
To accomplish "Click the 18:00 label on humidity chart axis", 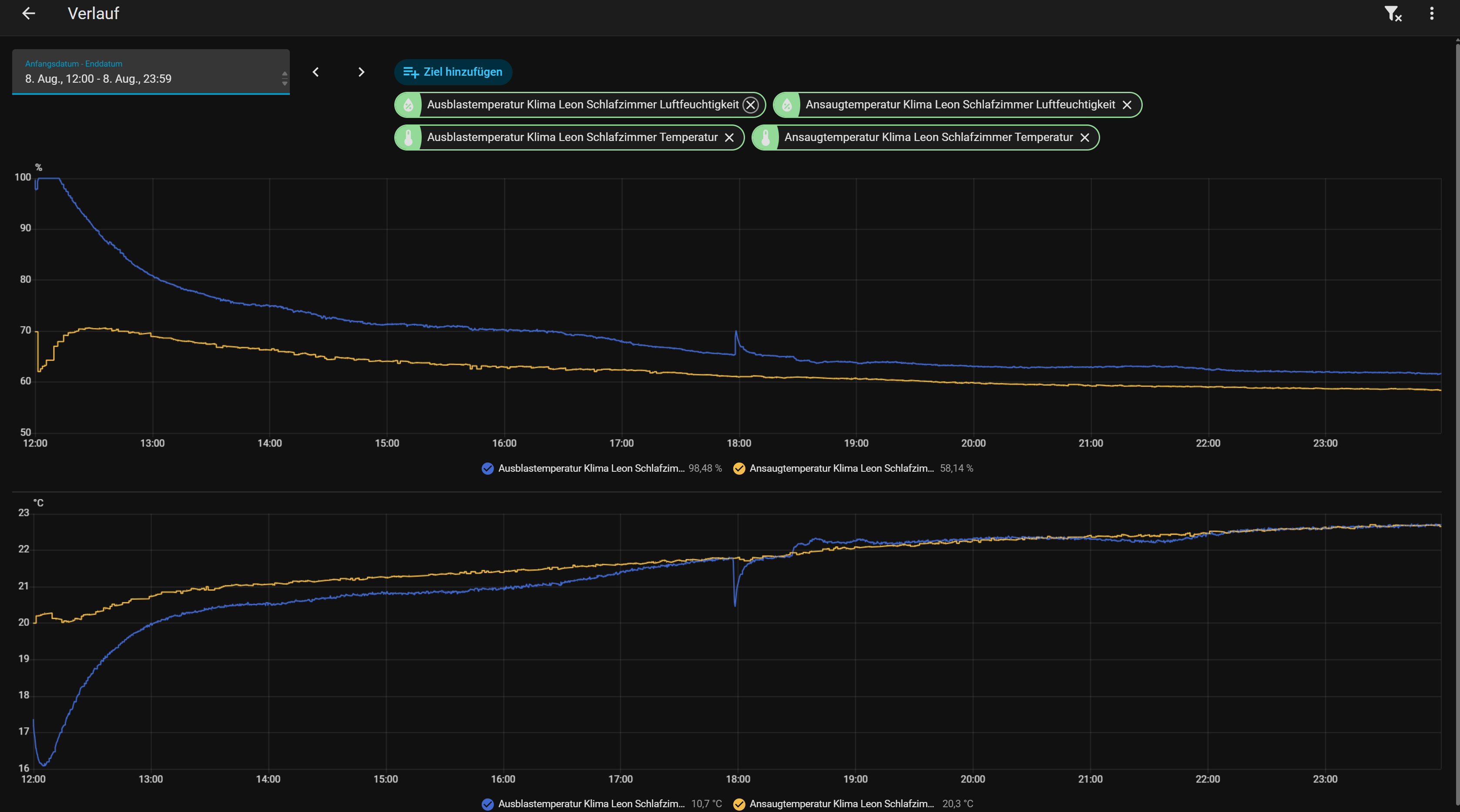I will pos(739,444).
